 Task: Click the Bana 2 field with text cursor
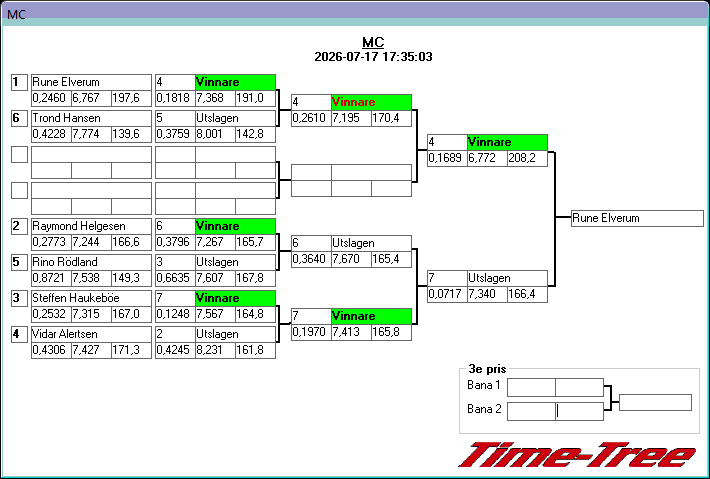(x=580, y=411)
